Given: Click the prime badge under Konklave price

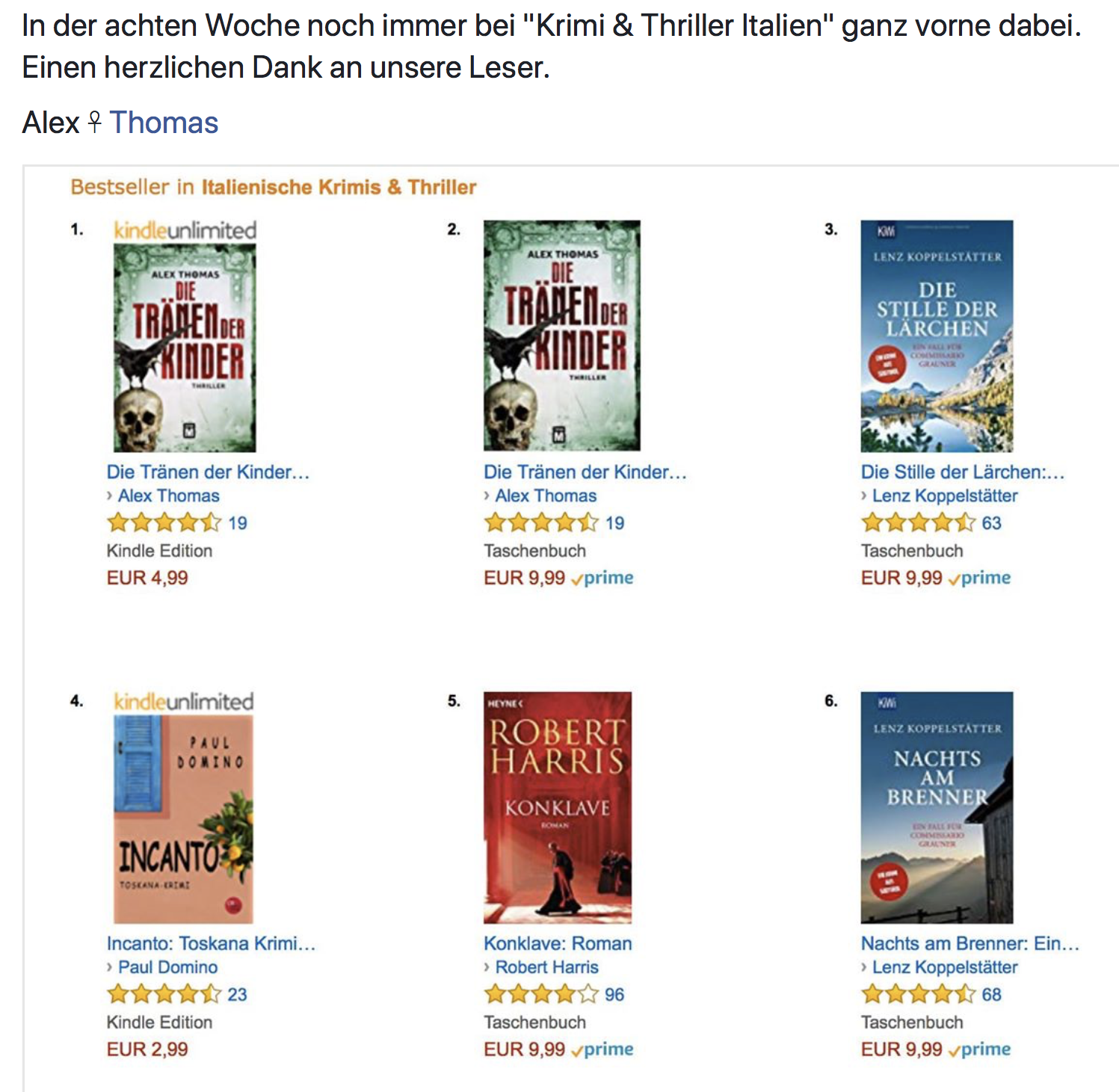Looking at the screenshot, I should [602, 1049].
